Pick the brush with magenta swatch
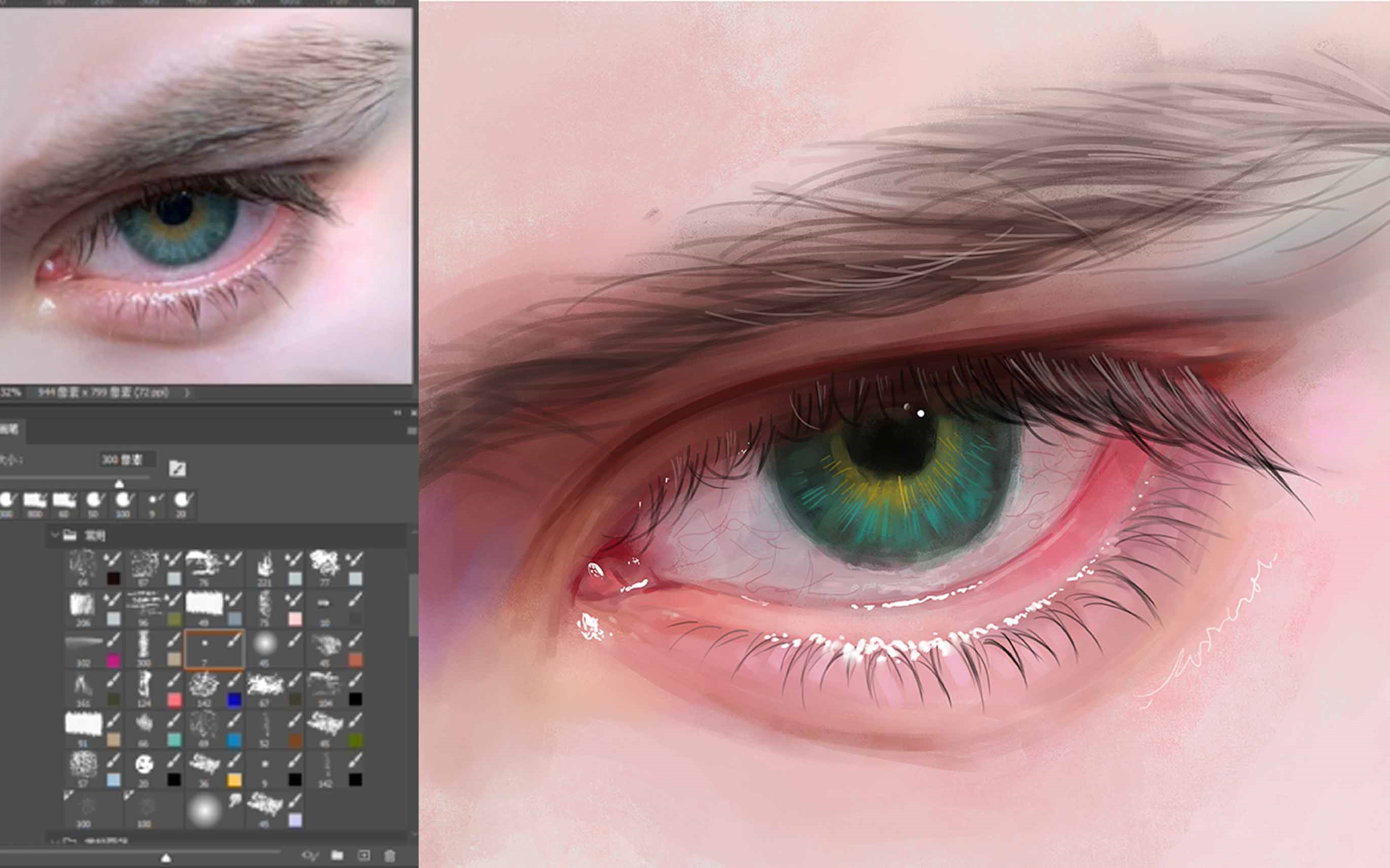Image resolution: width=1390 pixels, height=868 pixels. click(x=84, y=649)
